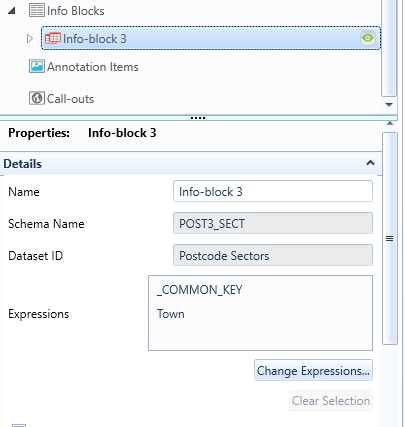Select the Call-outs tree entry
Screen dimensions: 405x427
pos(62,99)
